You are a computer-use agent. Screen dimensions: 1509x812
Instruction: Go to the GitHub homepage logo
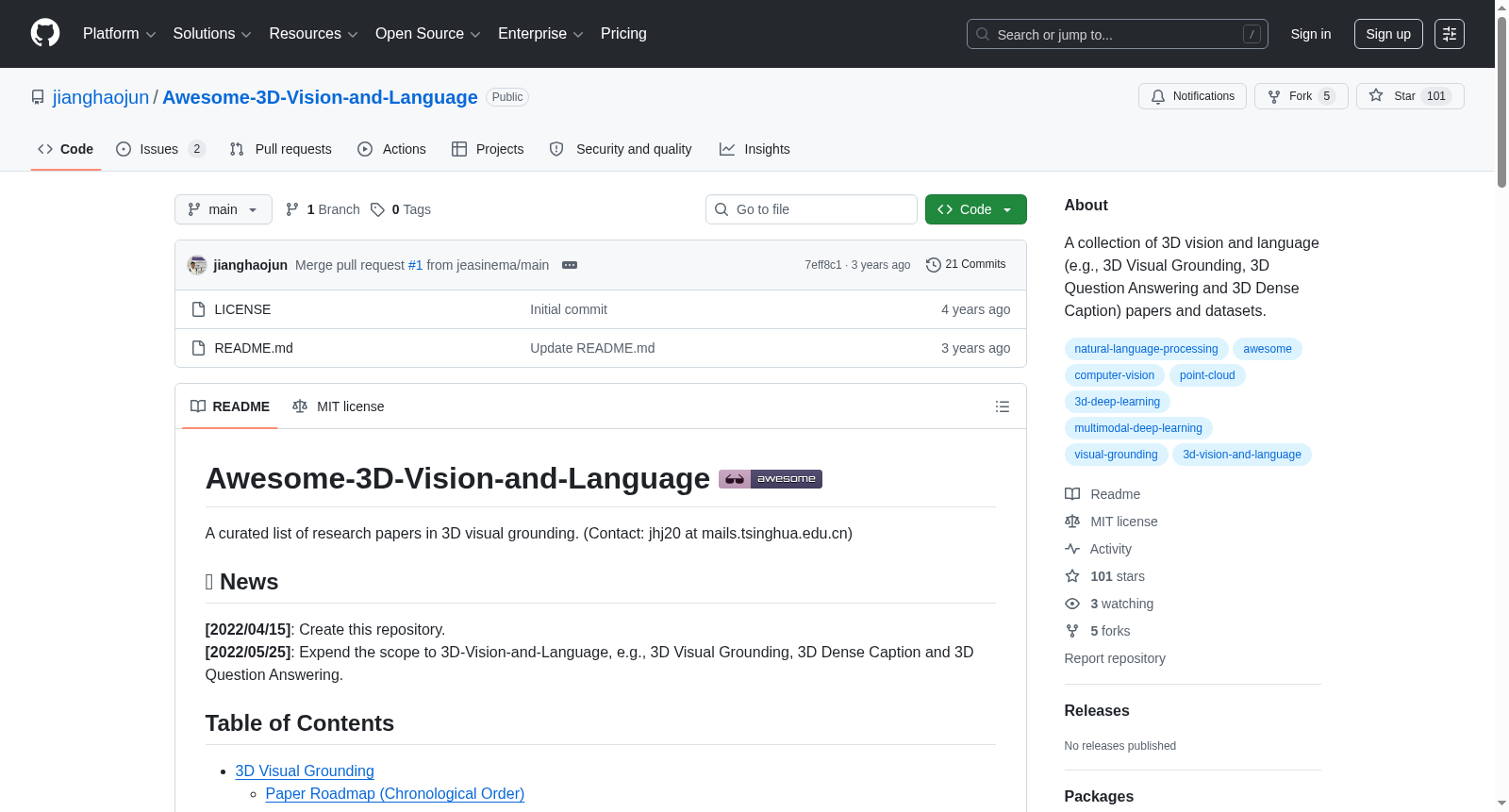coord(45,33)
